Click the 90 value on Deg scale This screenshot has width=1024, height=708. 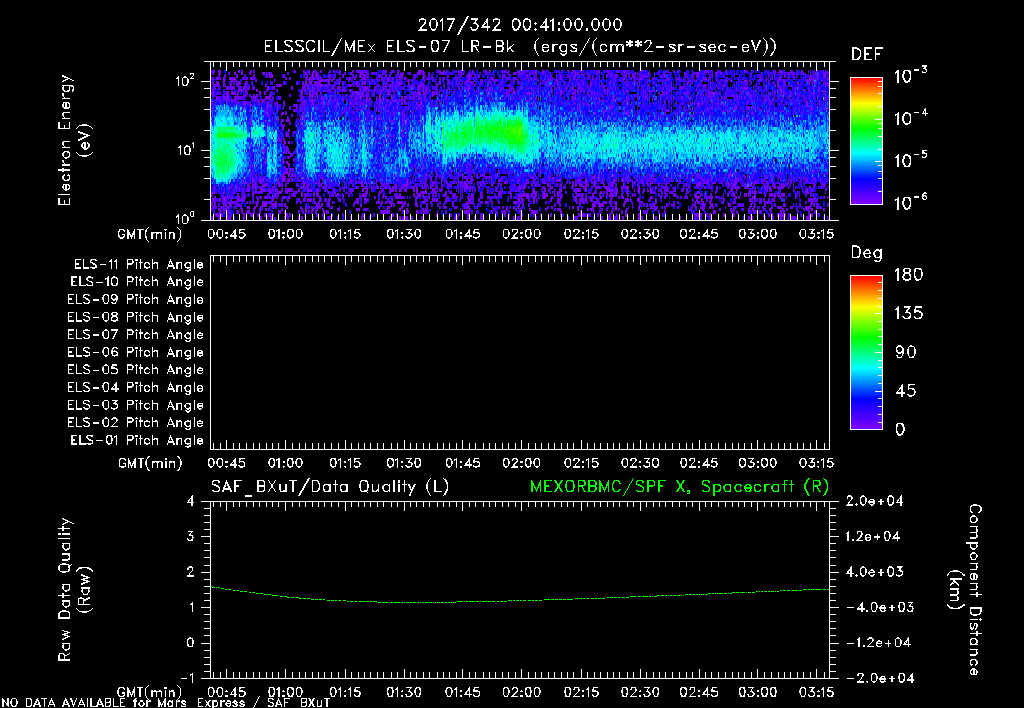coord(905,353)
